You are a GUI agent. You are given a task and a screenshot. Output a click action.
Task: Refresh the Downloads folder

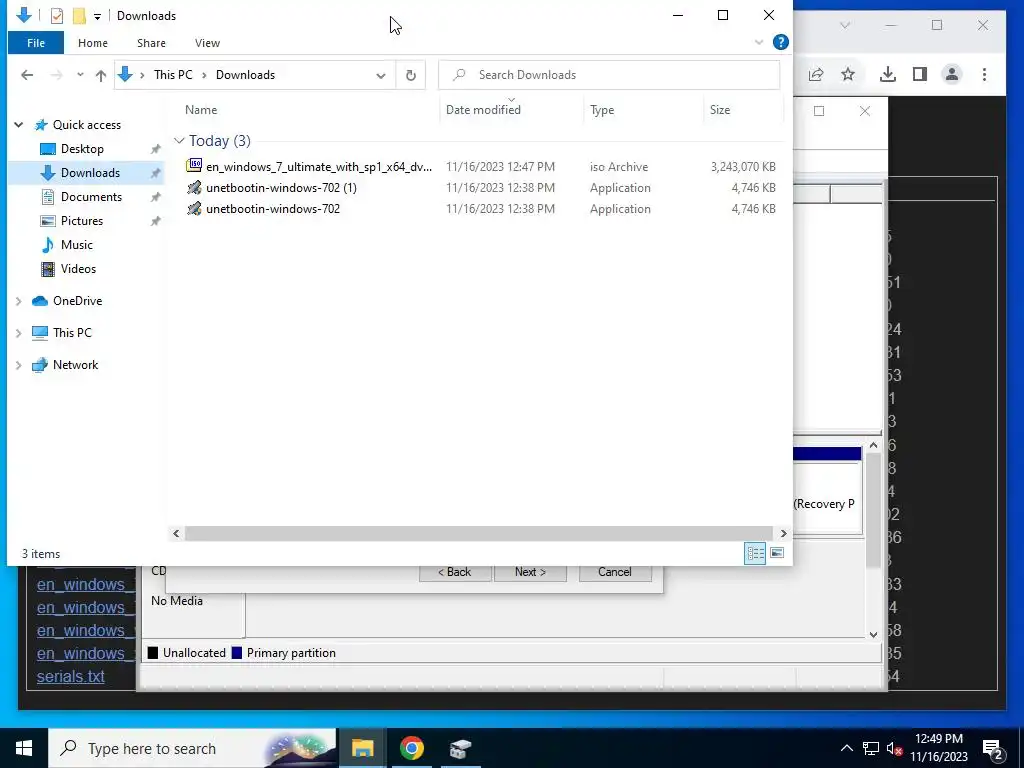tap(411, 75)
